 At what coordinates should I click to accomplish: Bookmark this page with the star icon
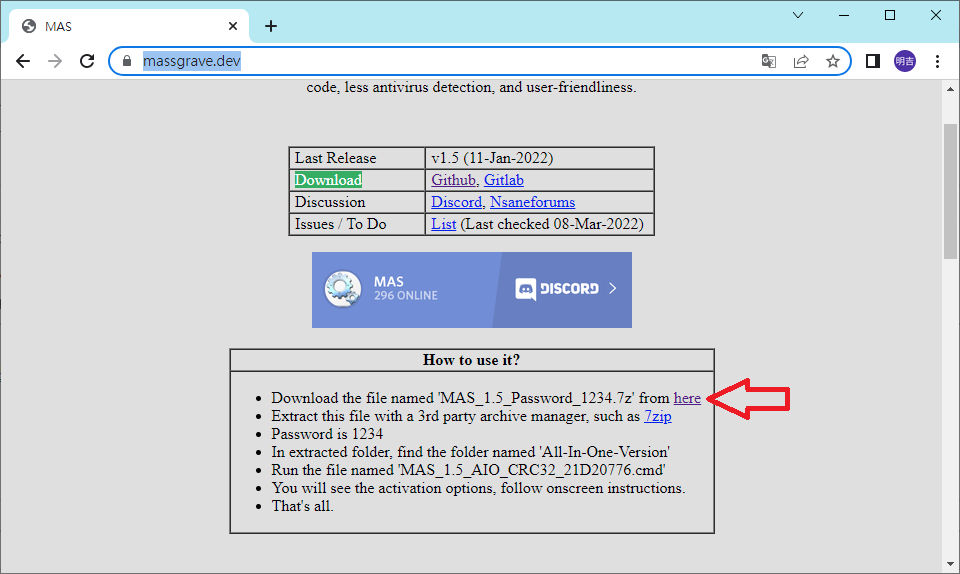coord(832,61)
